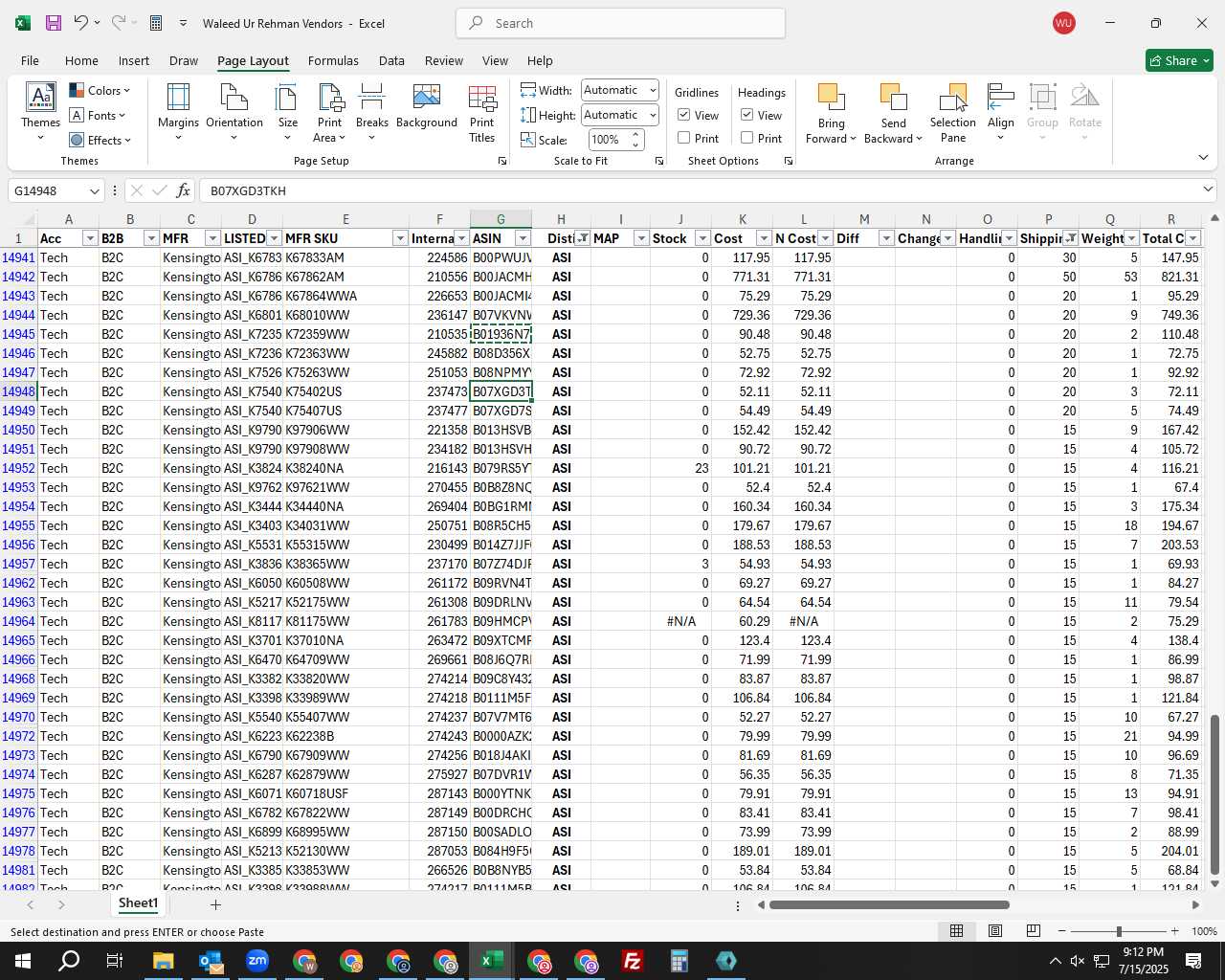
Task: Open FileZilla from the taskbar
Action: [x=633, y=961]
